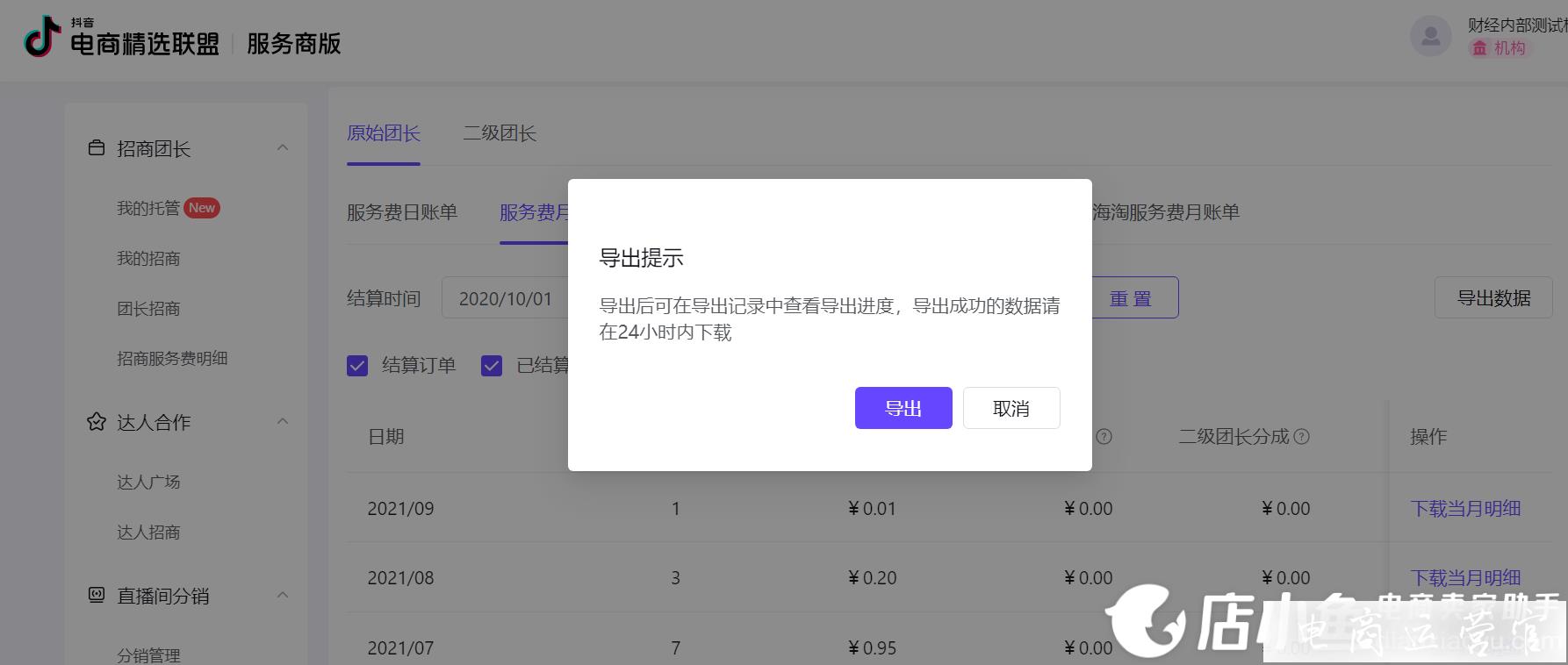Switch to the 二级团长 tab
Screen dimensions: 1568x665
tap(500, 133)
